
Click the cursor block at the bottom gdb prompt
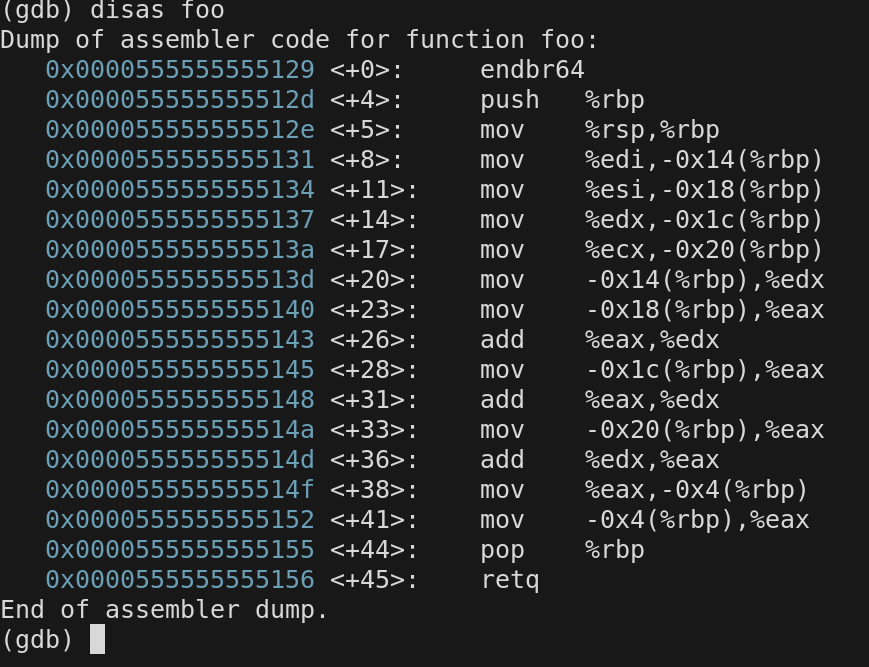click(97, 639)
